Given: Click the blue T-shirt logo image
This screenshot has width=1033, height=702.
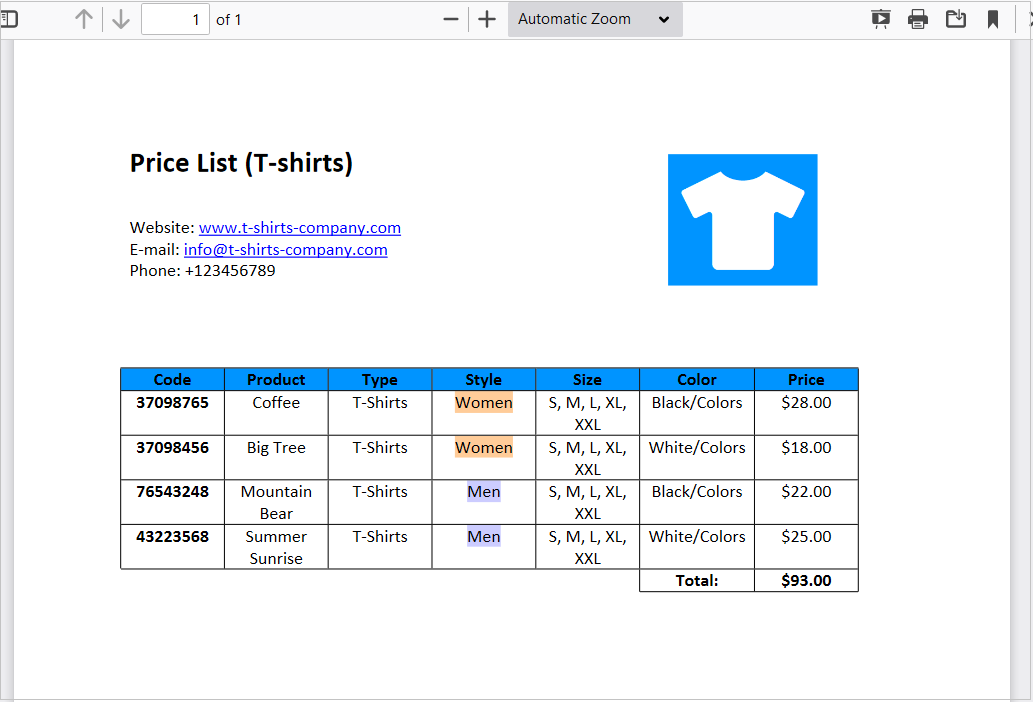Looking at the screenshot, I should (x=742, y=220).
